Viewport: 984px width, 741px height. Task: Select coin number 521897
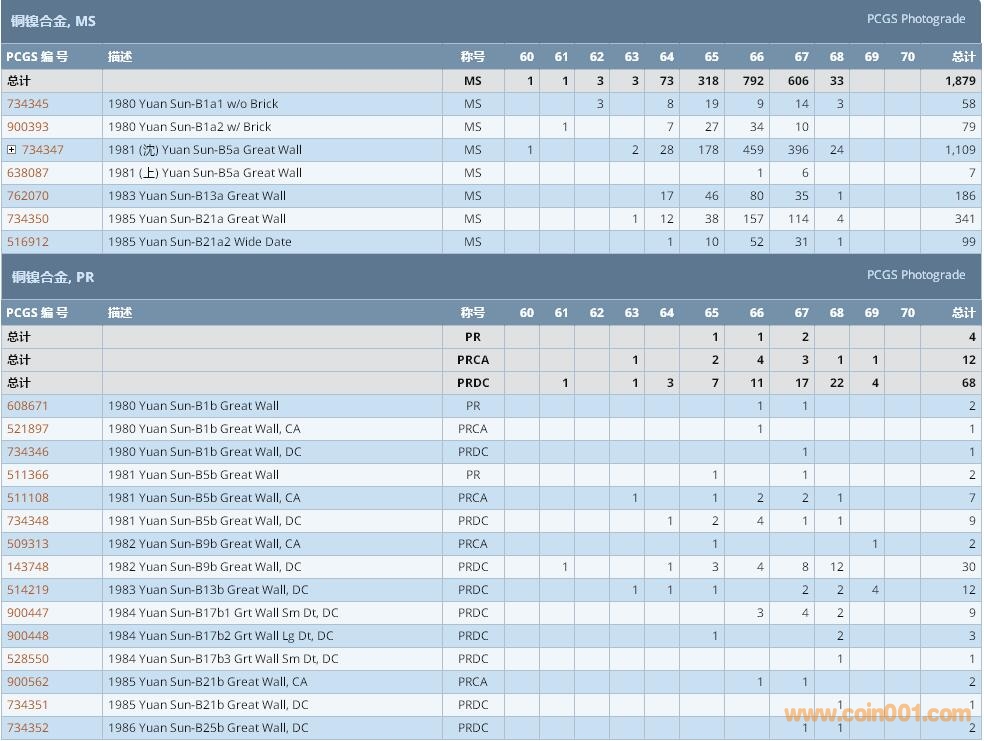click(x=28, y=429)
